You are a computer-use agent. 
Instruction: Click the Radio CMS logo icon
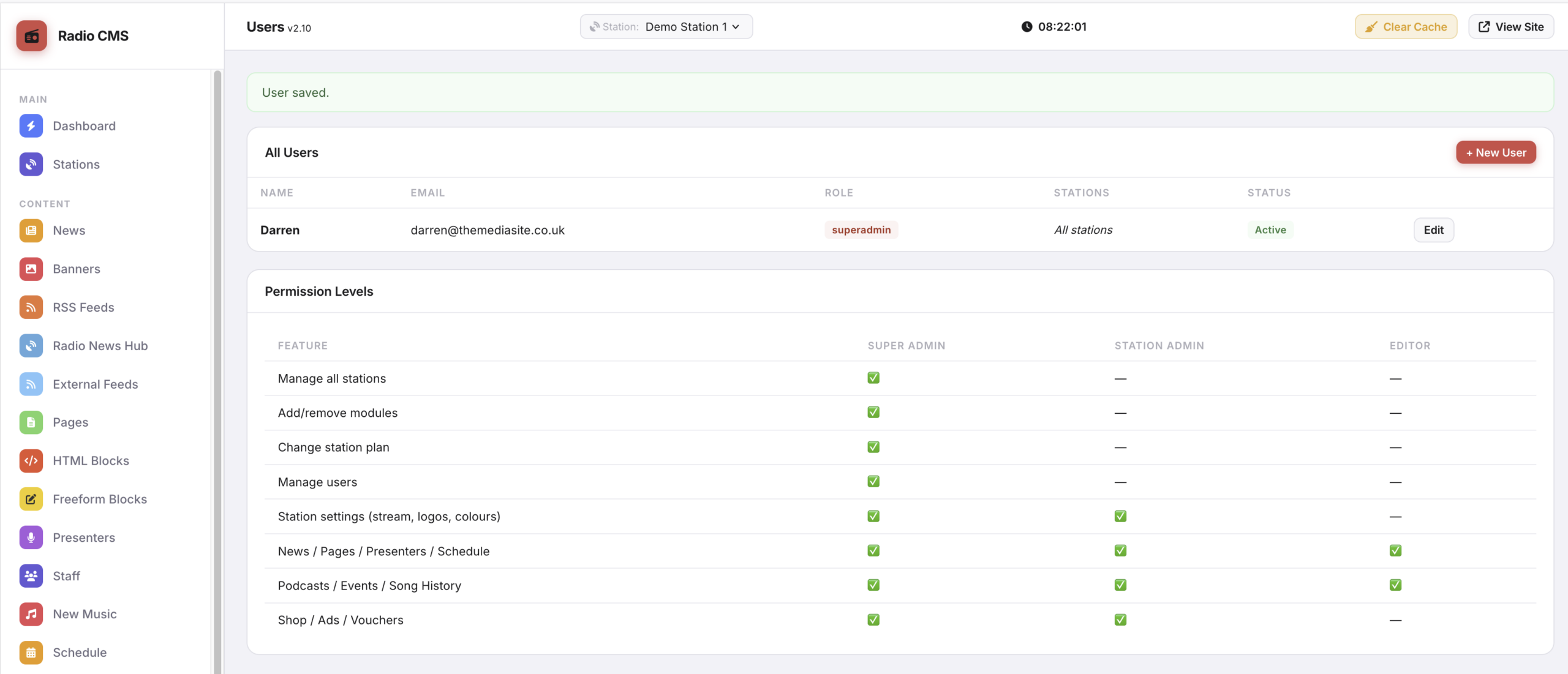coord(31,36)
